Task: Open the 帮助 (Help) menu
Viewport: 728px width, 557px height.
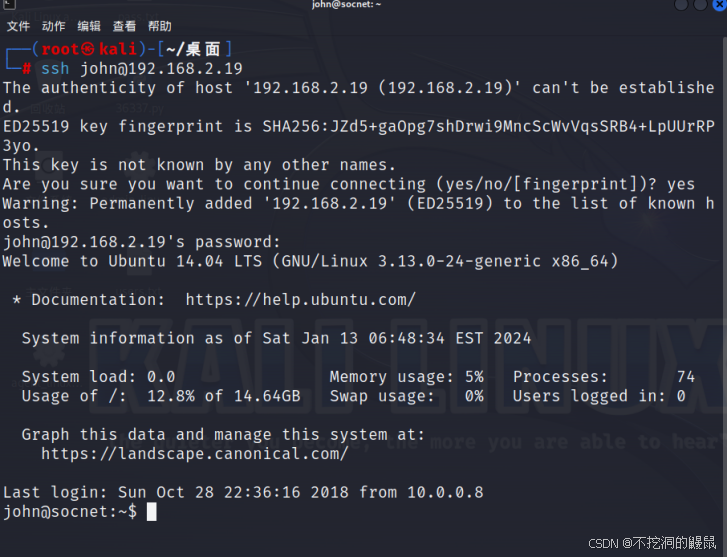Action: [x=159, y=26]
